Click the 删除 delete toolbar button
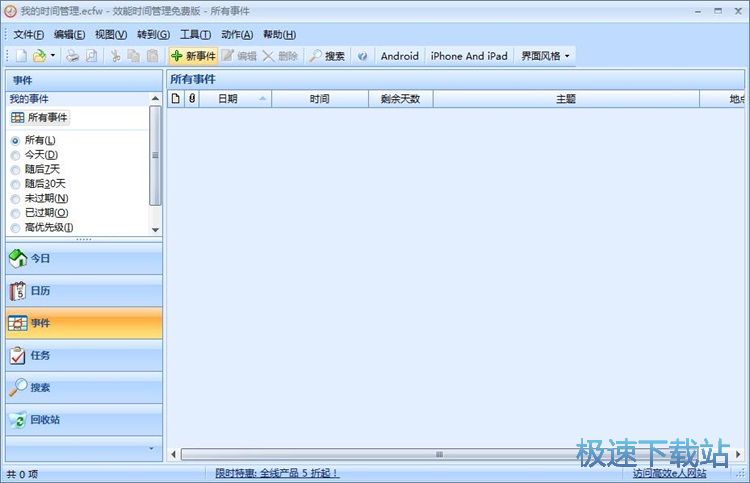The image size is (750, 483). click(x=280, y=56)
